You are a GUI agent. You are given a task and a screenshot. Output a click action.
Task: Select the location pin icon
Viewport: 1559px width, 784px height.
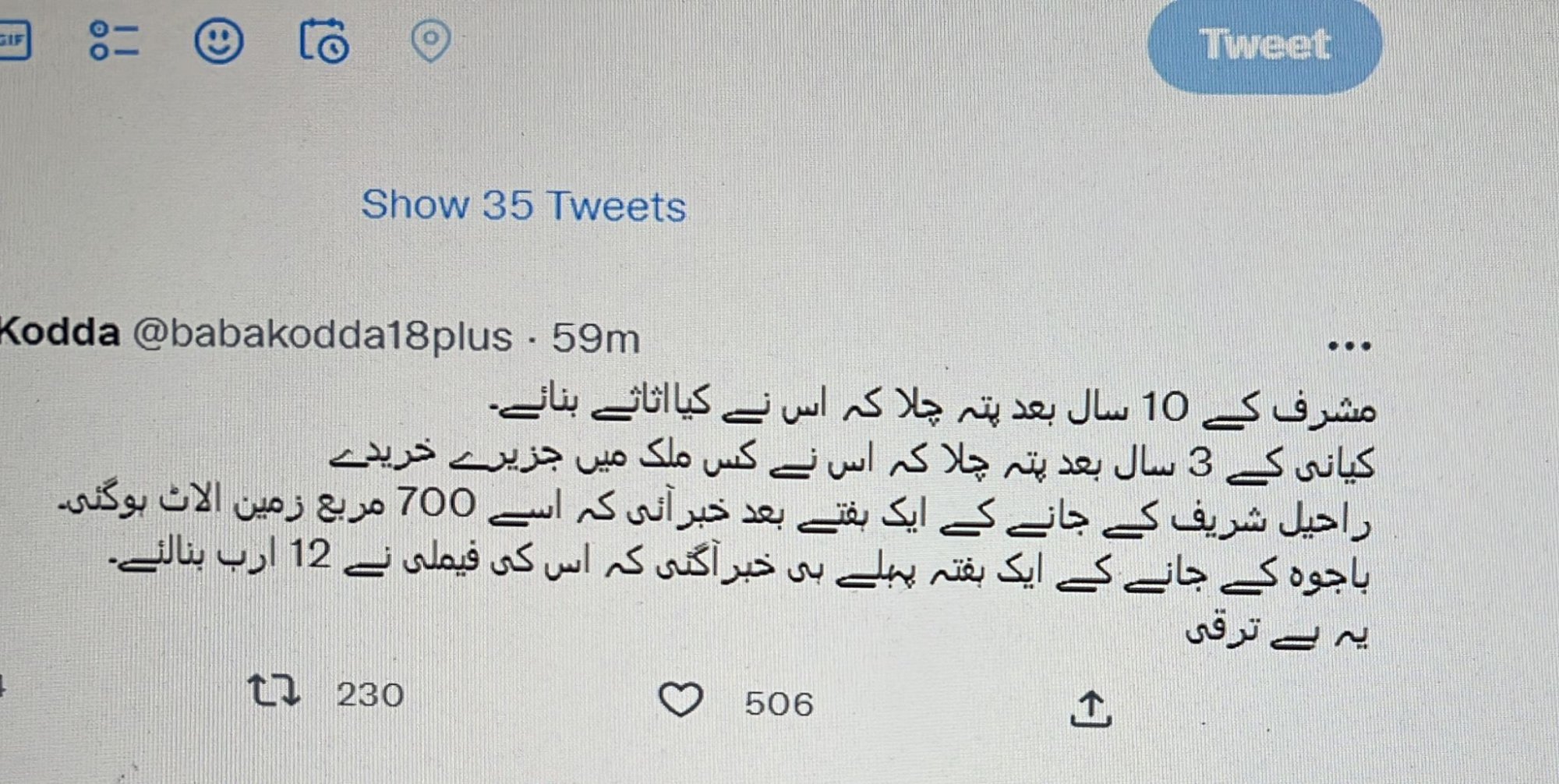tap(430, 41)
